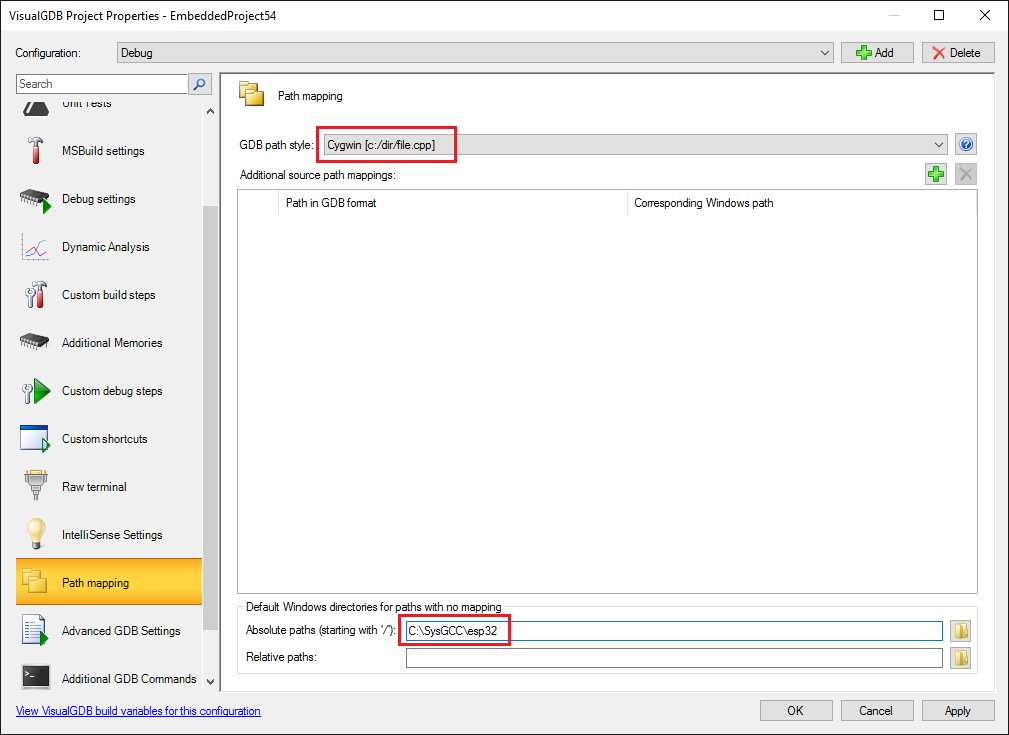Viewport: 1009px width, 735px height.
Task: Open Advanced GDB Settings page
Action: (x=109, y=631)
